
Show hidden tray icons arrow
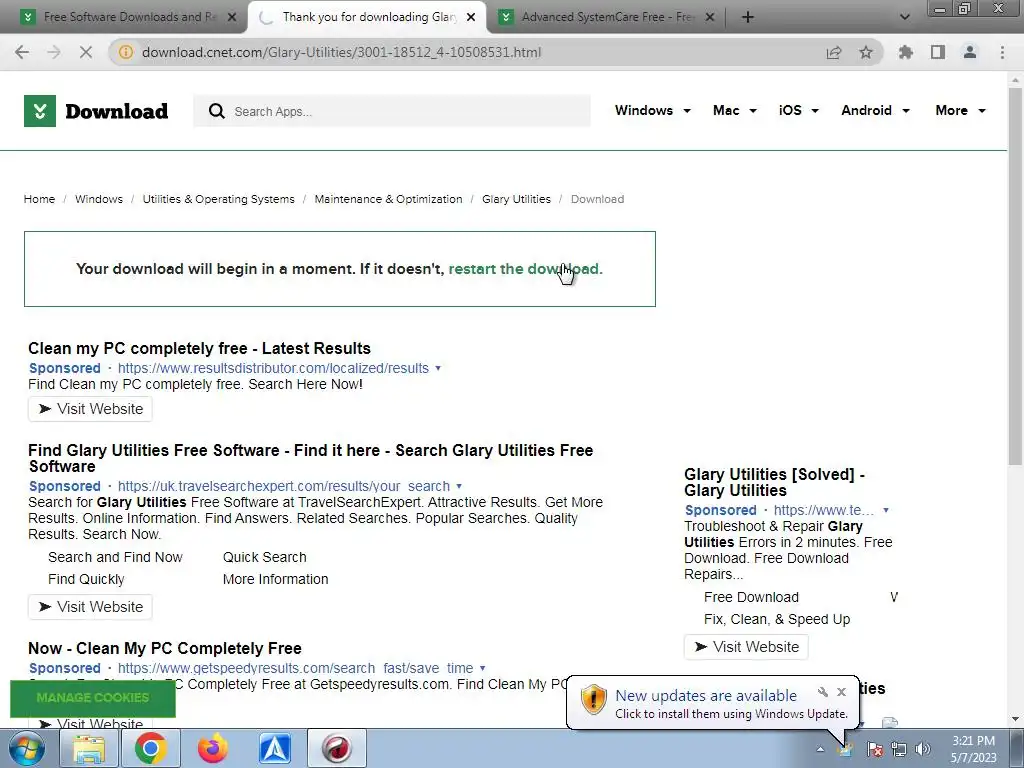coord(820,749)
